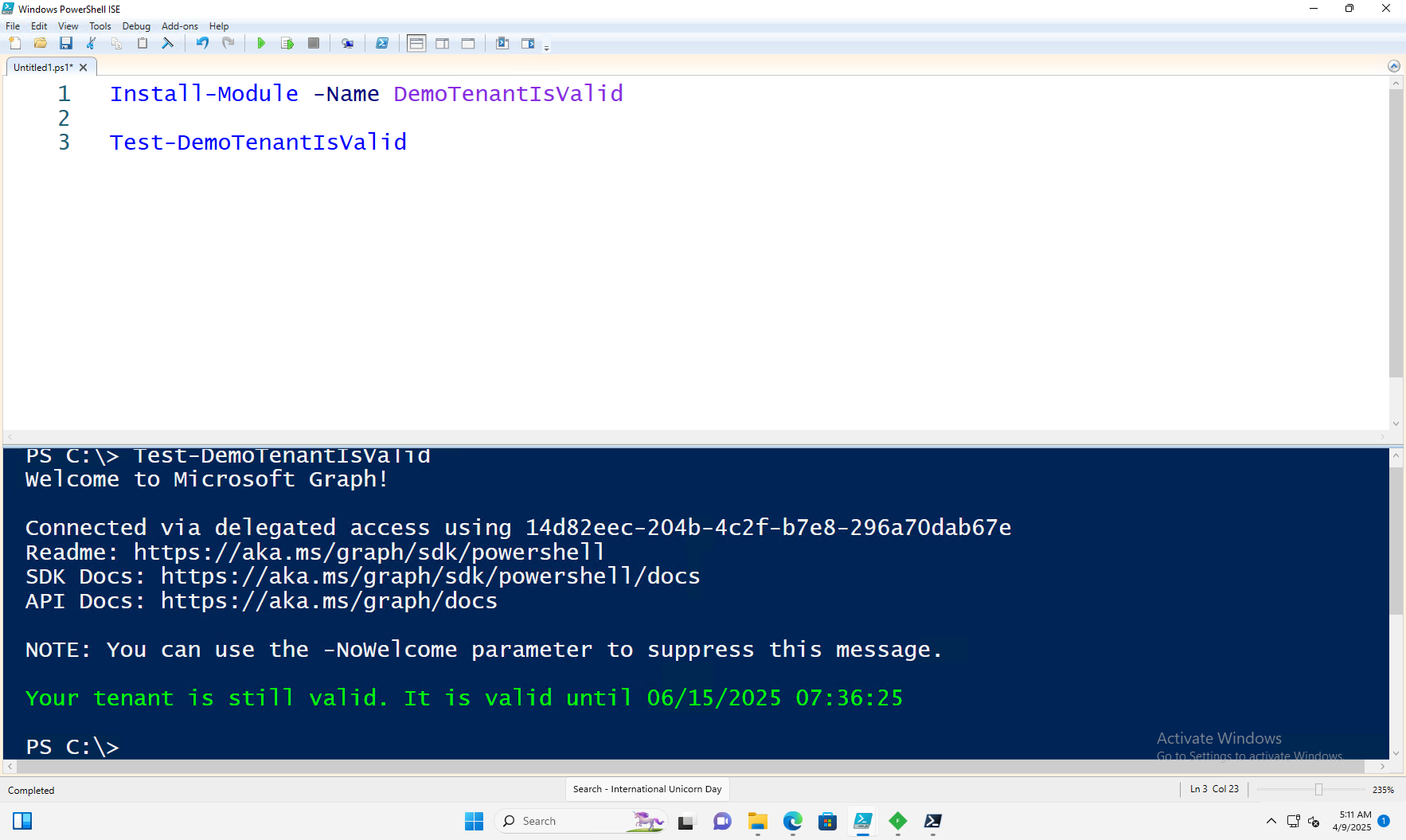Show the command add-on pane
Image resolution: width=1406 pixels, height=840 pixels.
point(528,43)
